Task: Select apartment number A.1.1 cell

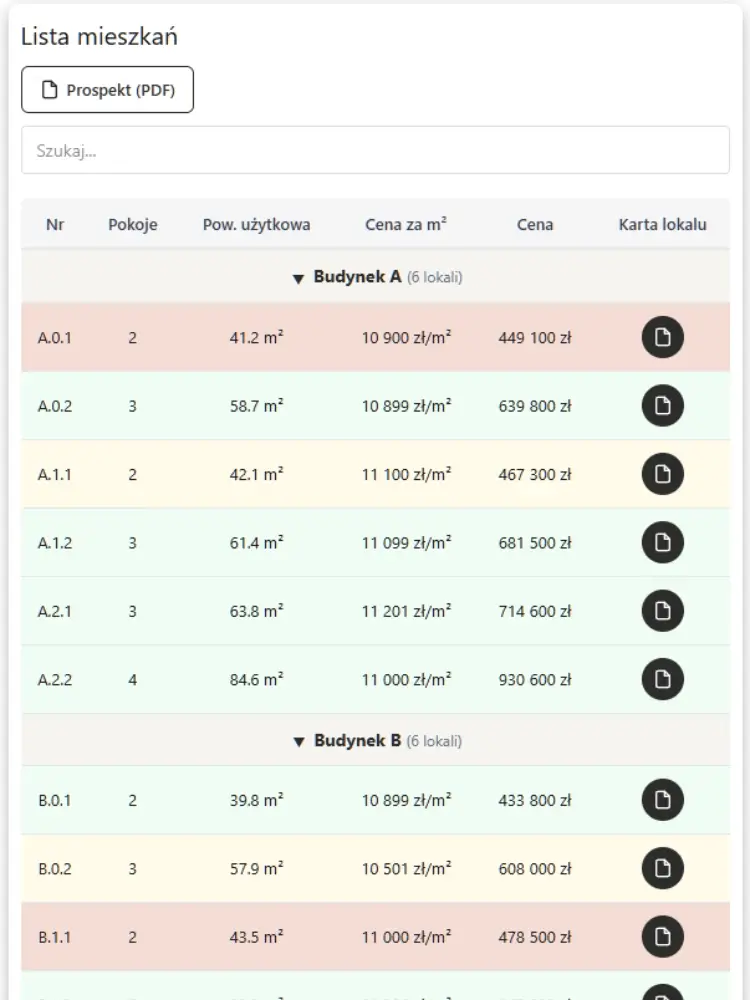Action: pyautogui.click(x=55, y=474)
